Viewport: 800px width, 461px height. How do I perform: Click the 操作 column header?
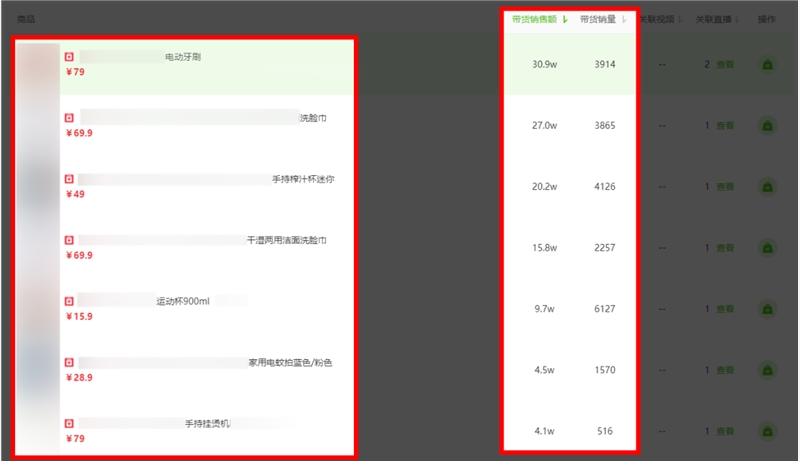[x=767, y=19]
